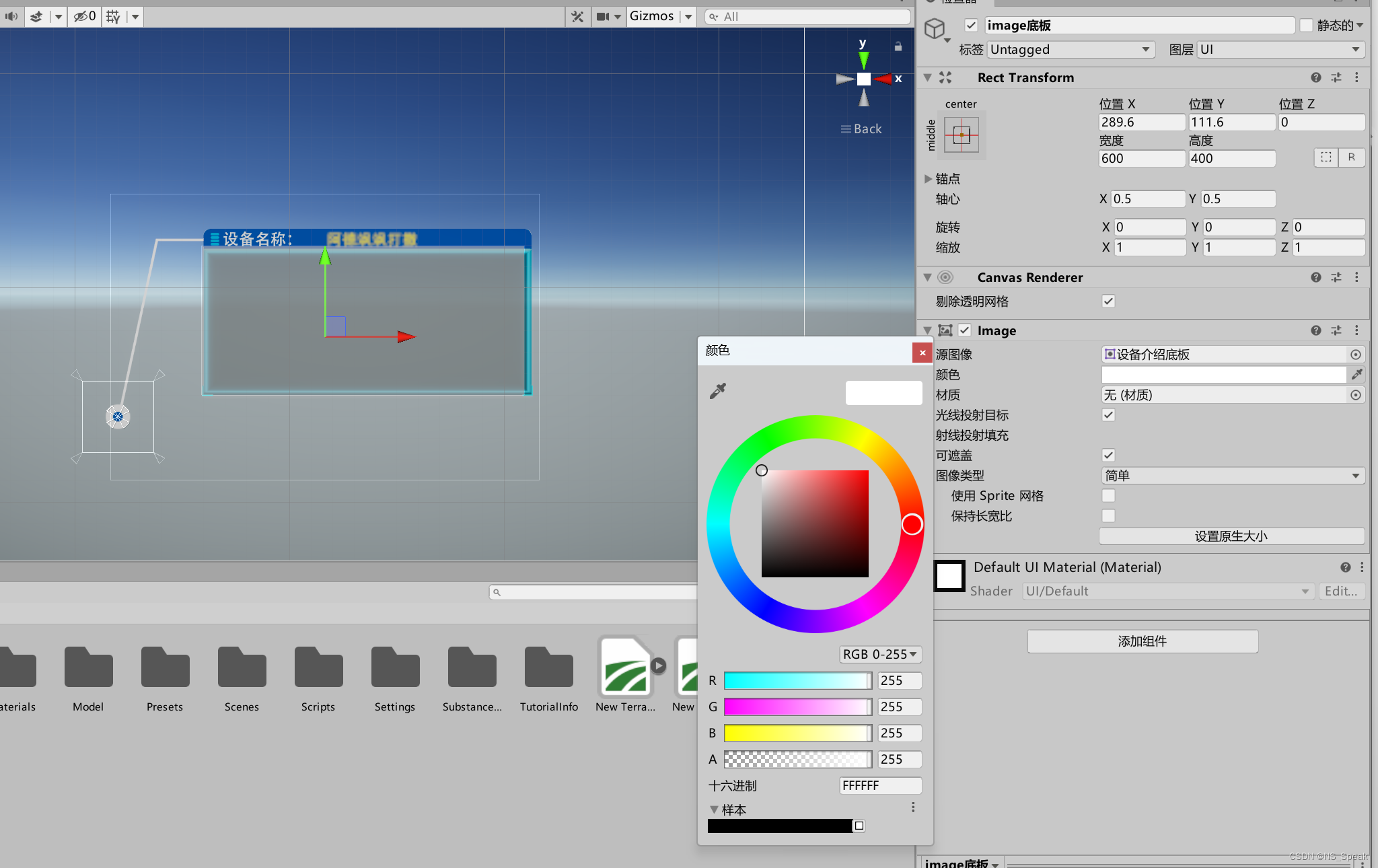Open the Gizmos dropdown arrow
The height and width of the screenshot is (868, 1378).
[688, 17]
